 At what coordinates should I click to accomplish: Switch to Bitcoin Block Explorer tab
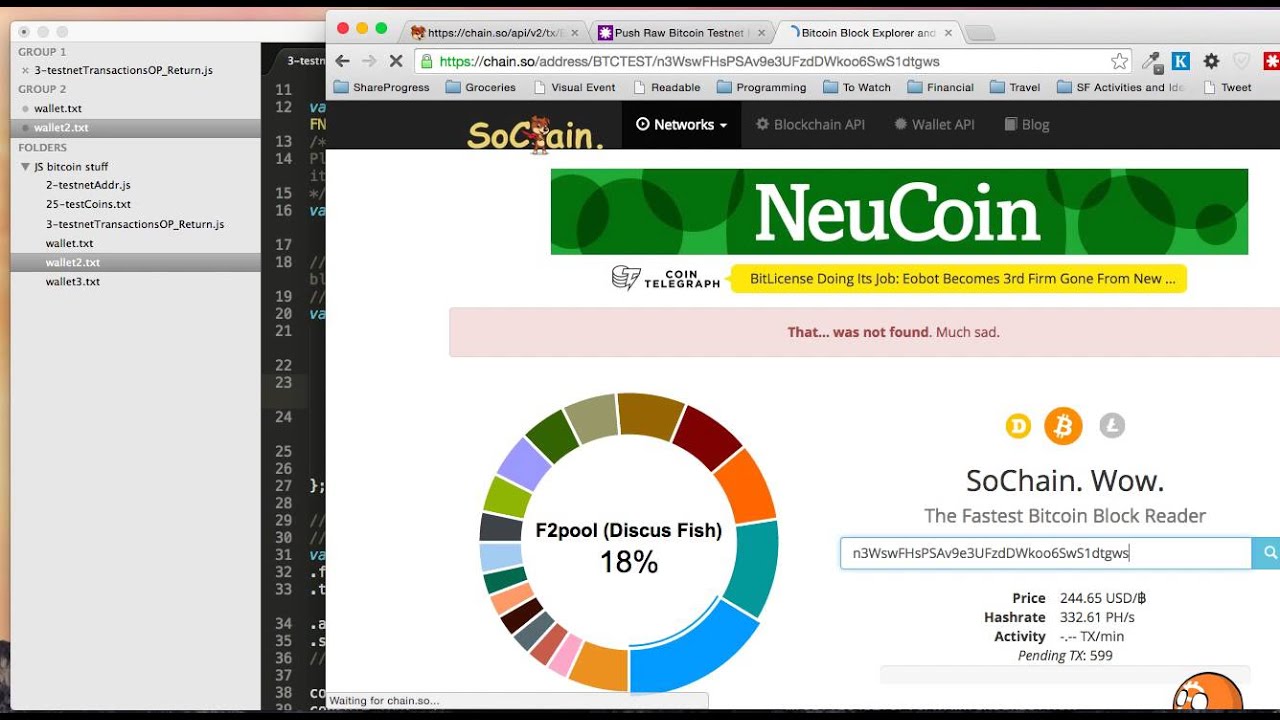[868, 33]
